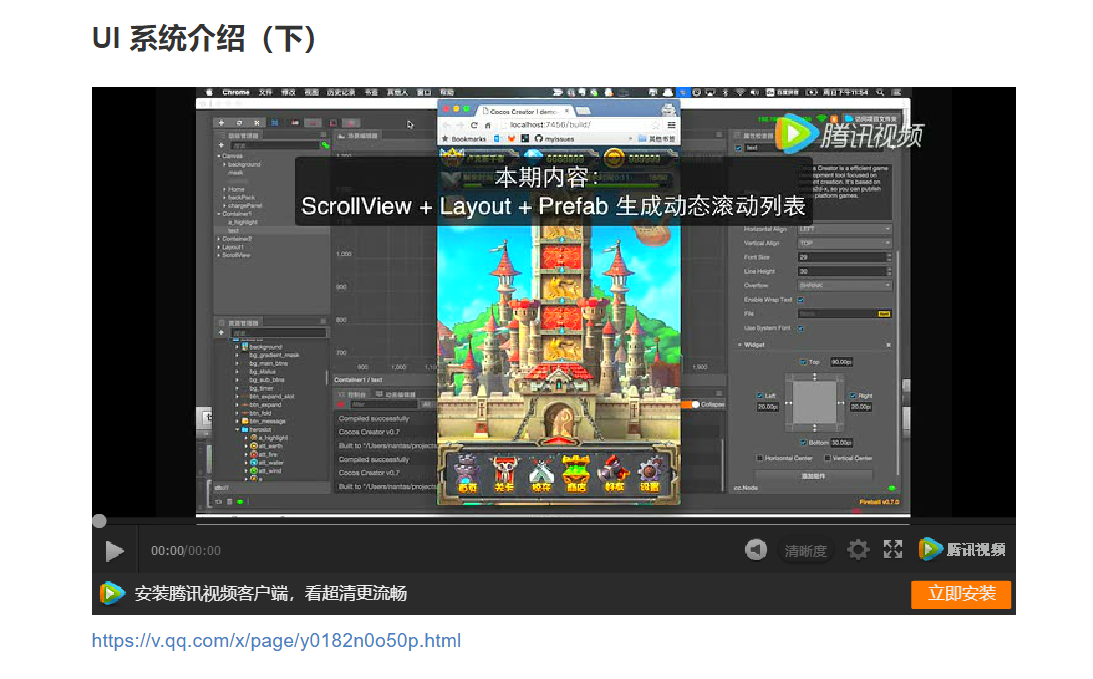
Task: Open the Chrome menu in the macOS menu bar
Action: 236,93
